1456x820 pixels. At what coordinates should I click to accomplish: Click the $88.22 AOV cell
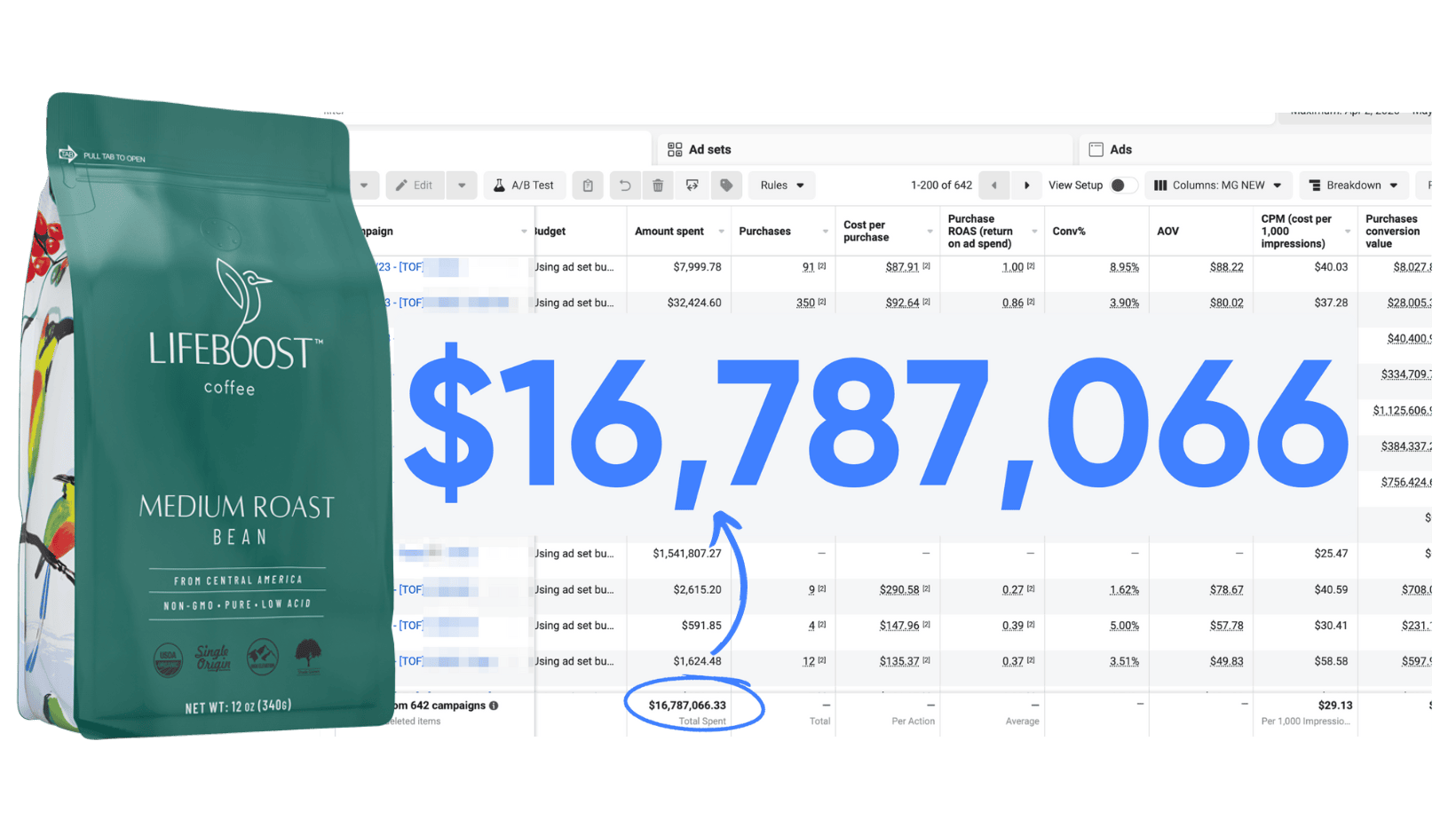click(x=1226, y=267)
